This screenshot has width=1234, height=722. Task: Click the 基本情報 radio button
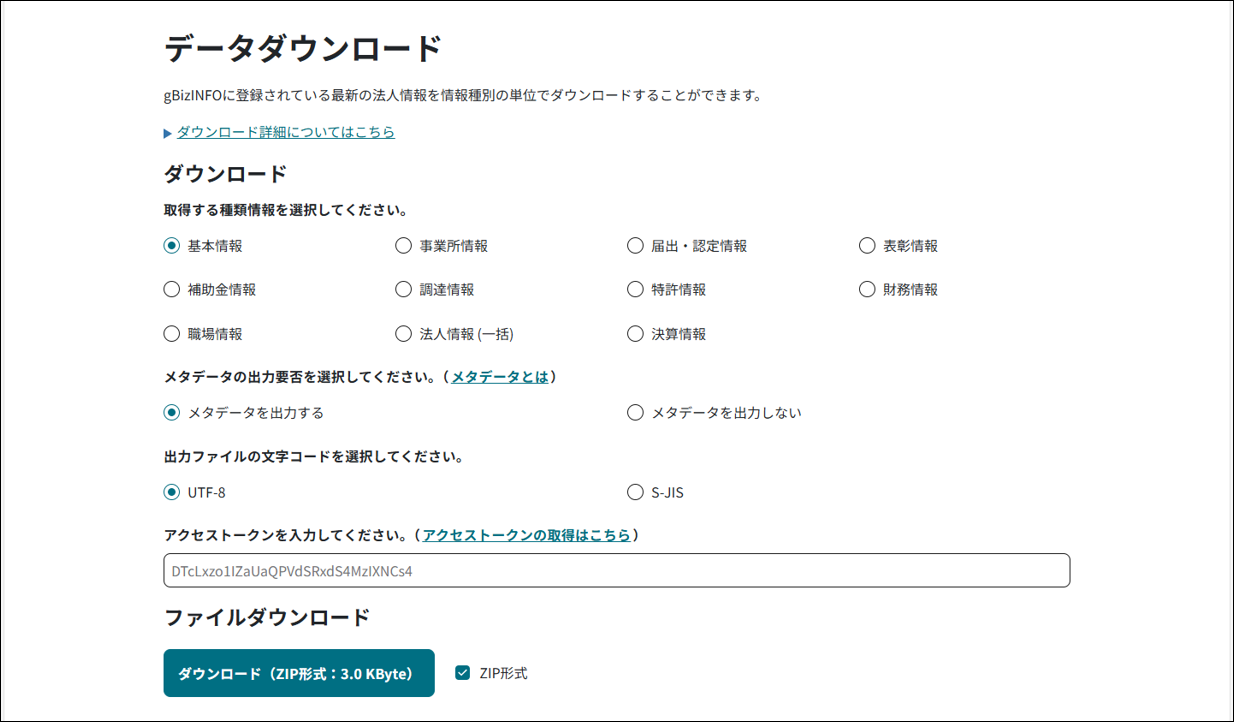click(172, 244)
